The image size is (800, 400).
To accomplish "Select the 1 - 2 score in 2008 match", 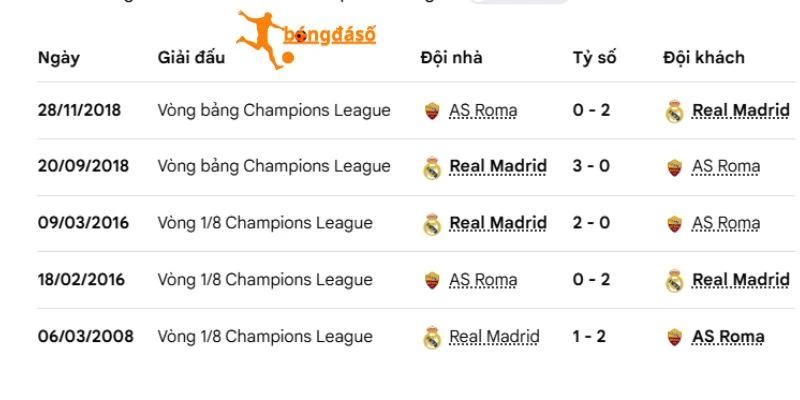I will (x=589, y=336).
